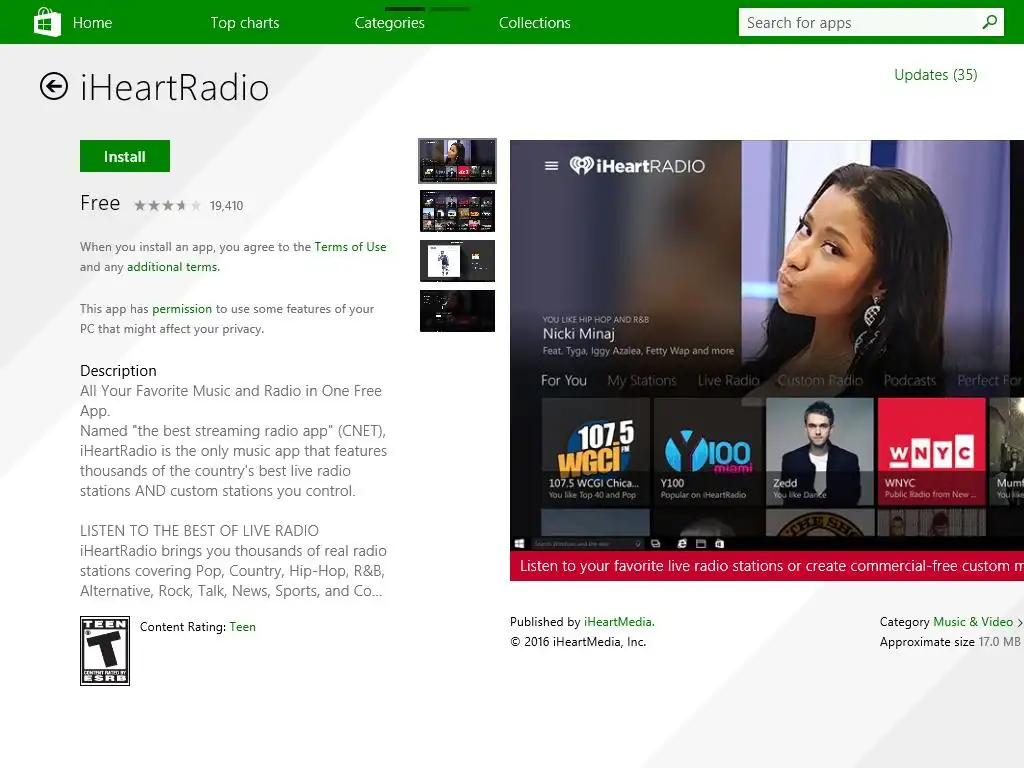Select the second screenshot thumbnail

click(457, 211)
